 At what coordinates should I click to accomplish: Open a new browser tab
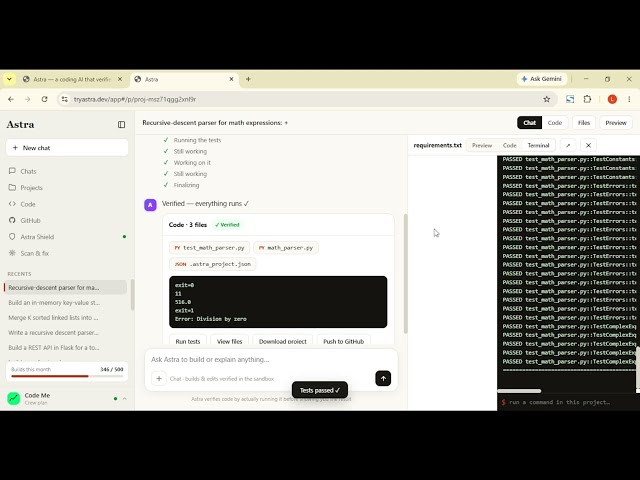pos(248,79)
